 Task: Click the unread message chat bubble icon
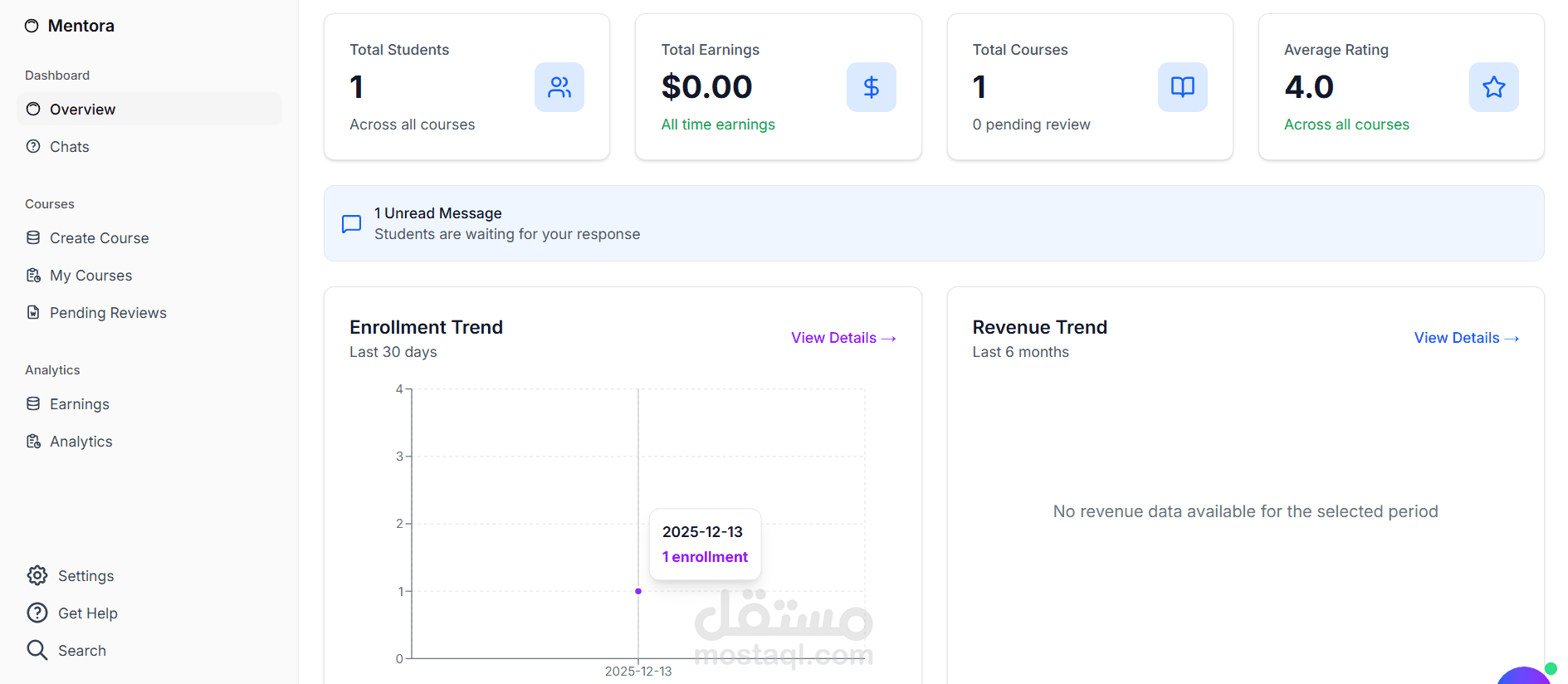[352, 224]
